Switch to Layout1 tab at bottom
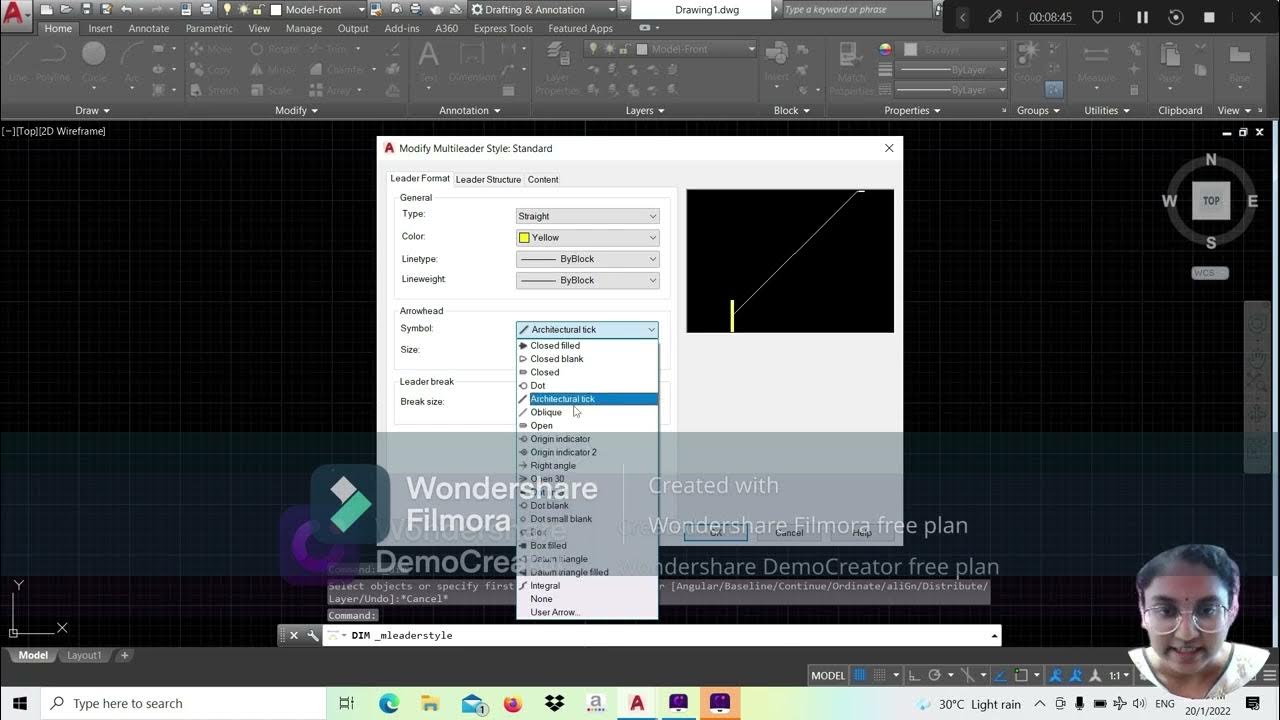 [84, 656]
